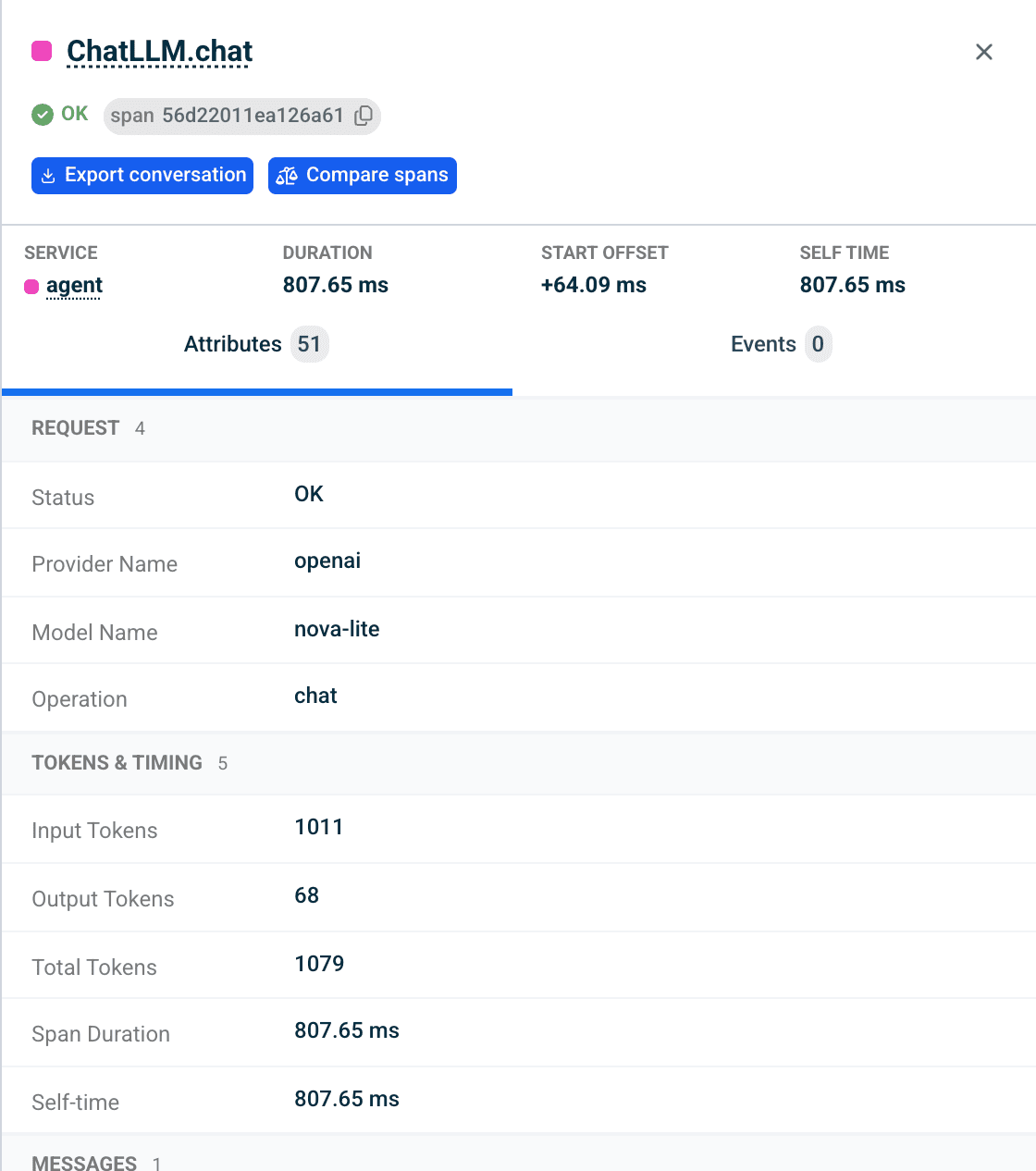The width and height of the screenshot is (1036, 1171).
Task: Open the ChatLLM.chat title link
Action: pyautogui.click(x=159, y=52)
